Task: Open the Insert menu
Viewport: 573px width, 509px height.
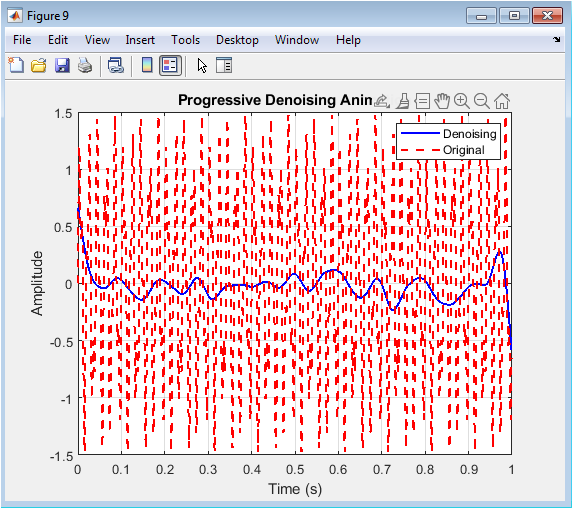Action: [140, 40]
